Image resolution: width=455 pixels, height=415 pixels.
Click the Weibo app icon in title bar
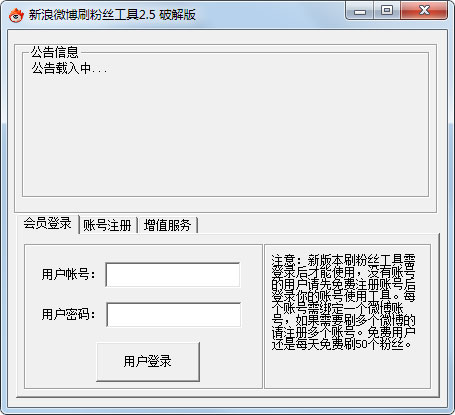click(16, 15)
